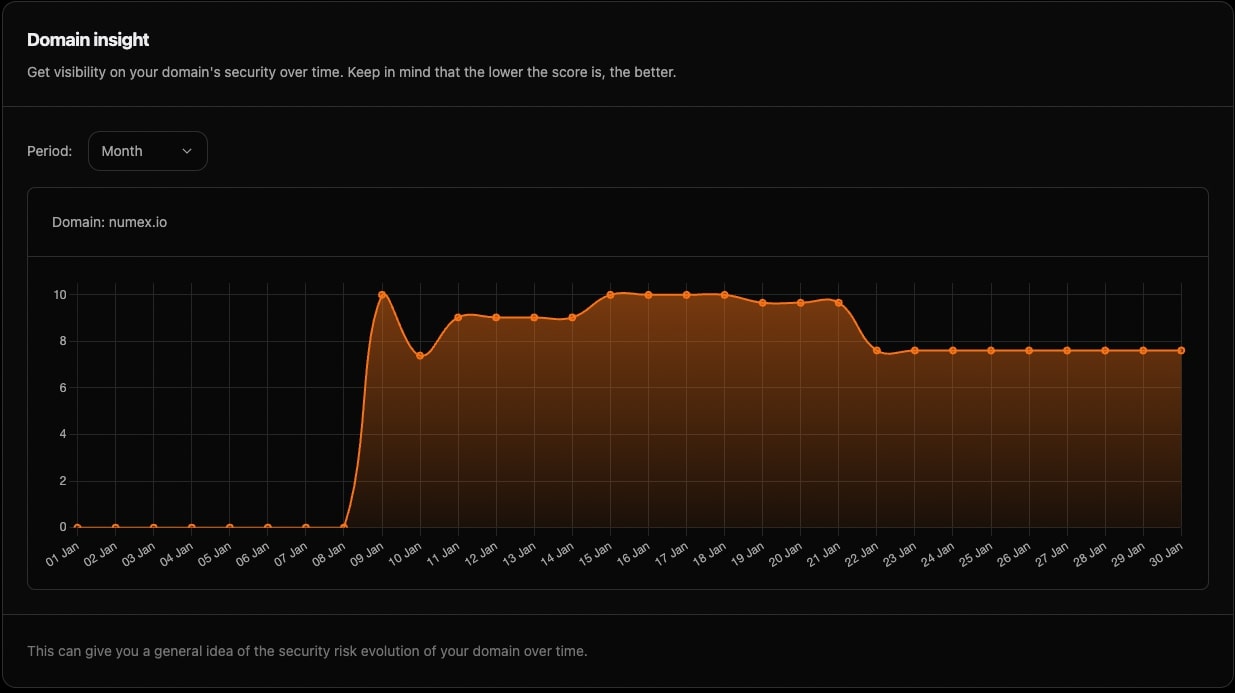1235x693 pixels.
Task: Select the peak data point on 09 Jan
Action: (x=383, y=294)
